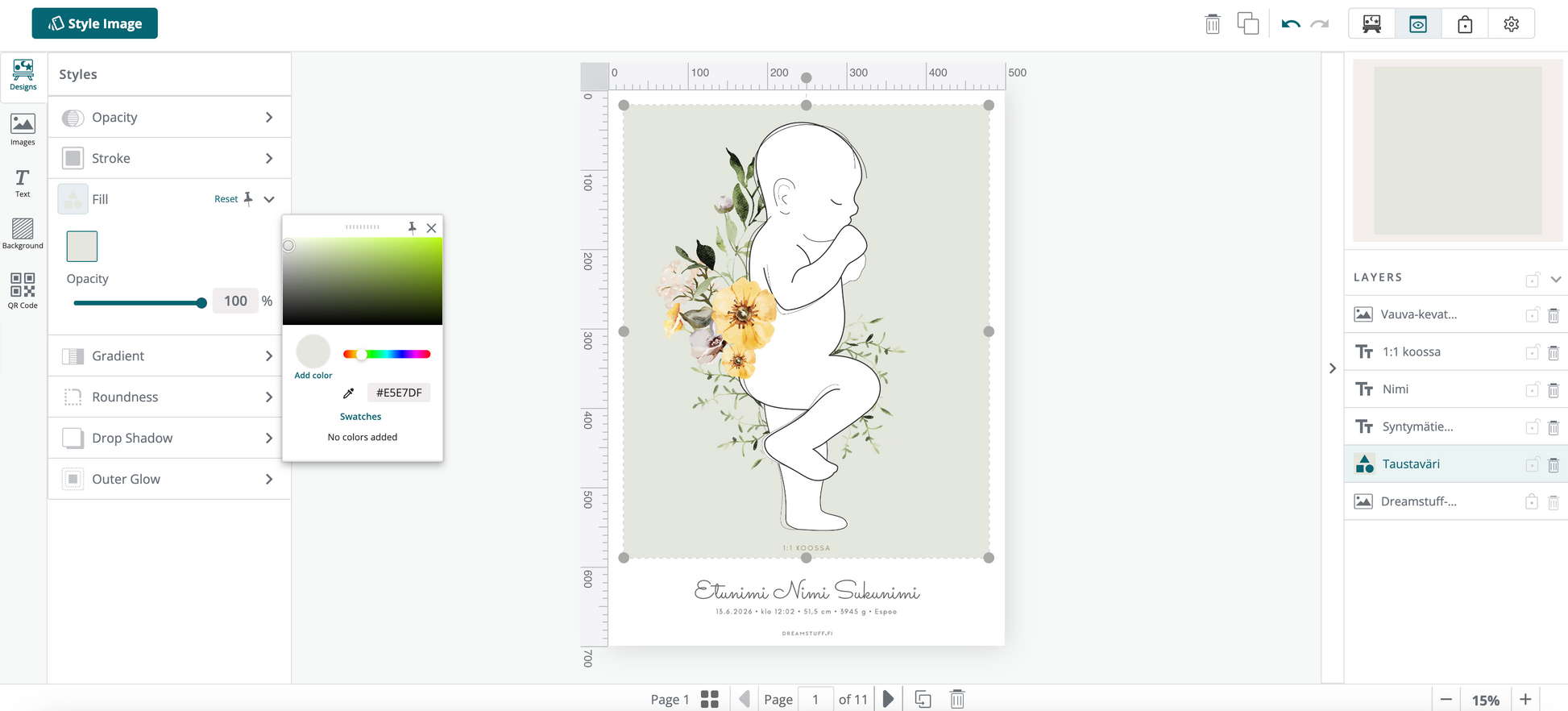This screenshot has width=1568, height=711.
Task: Select the Dreamstuff-... image layer
Action: pos(1418,501)
